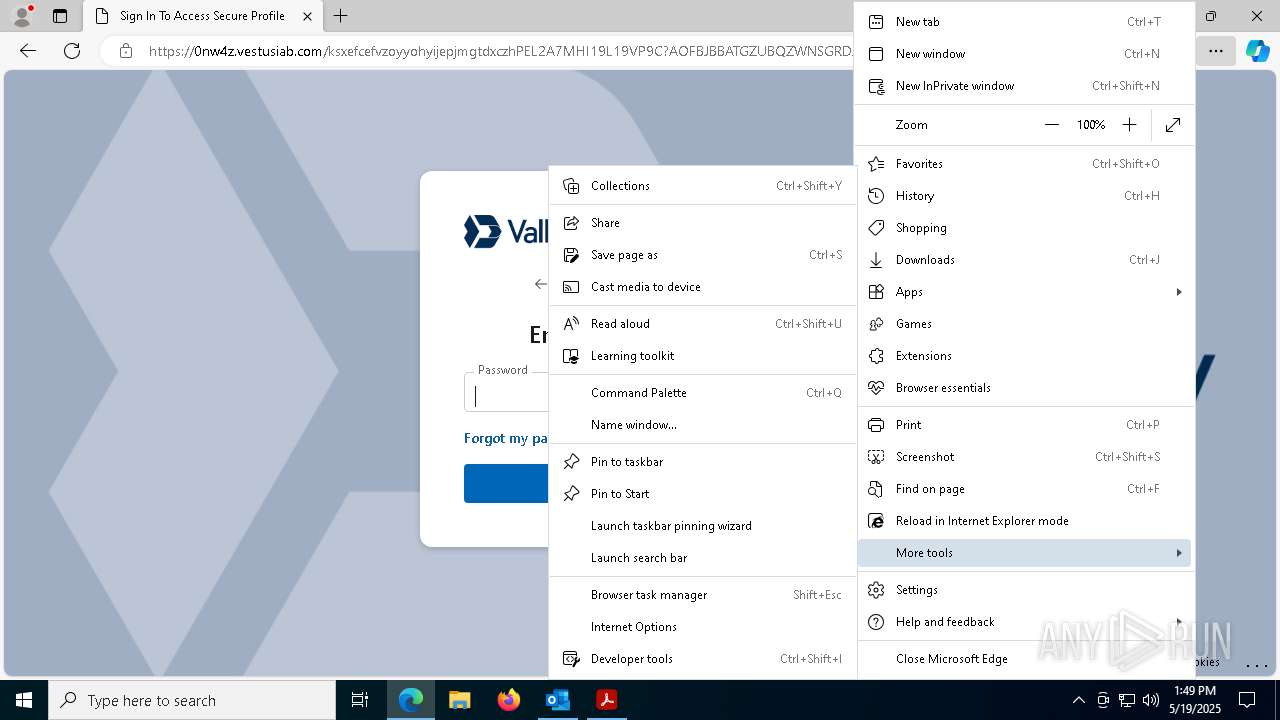Open tab actions menu icon

(x=60, y=16)
